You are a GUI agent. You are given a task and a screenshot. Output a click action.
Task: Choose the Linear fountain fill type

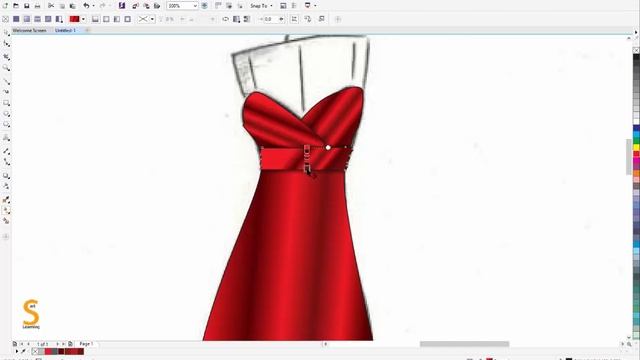pos(96,19)
